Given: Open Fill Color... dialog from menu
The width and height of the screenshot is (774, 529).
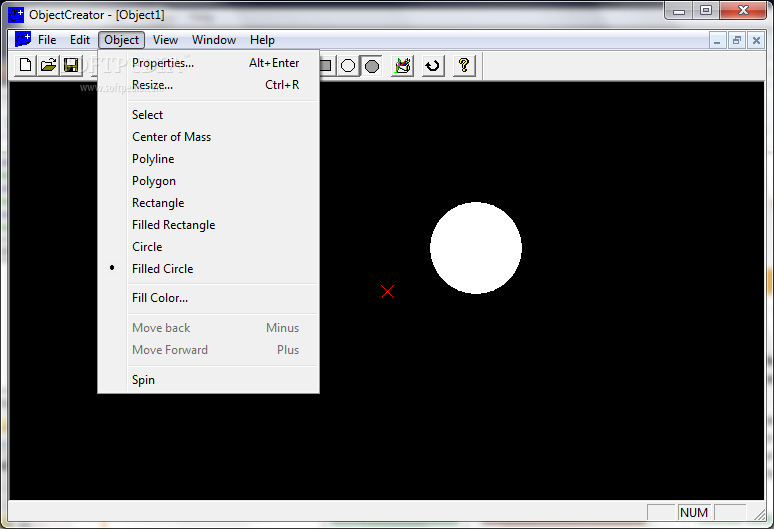Looking at the screenshot, I should click(x=208, y=298).
